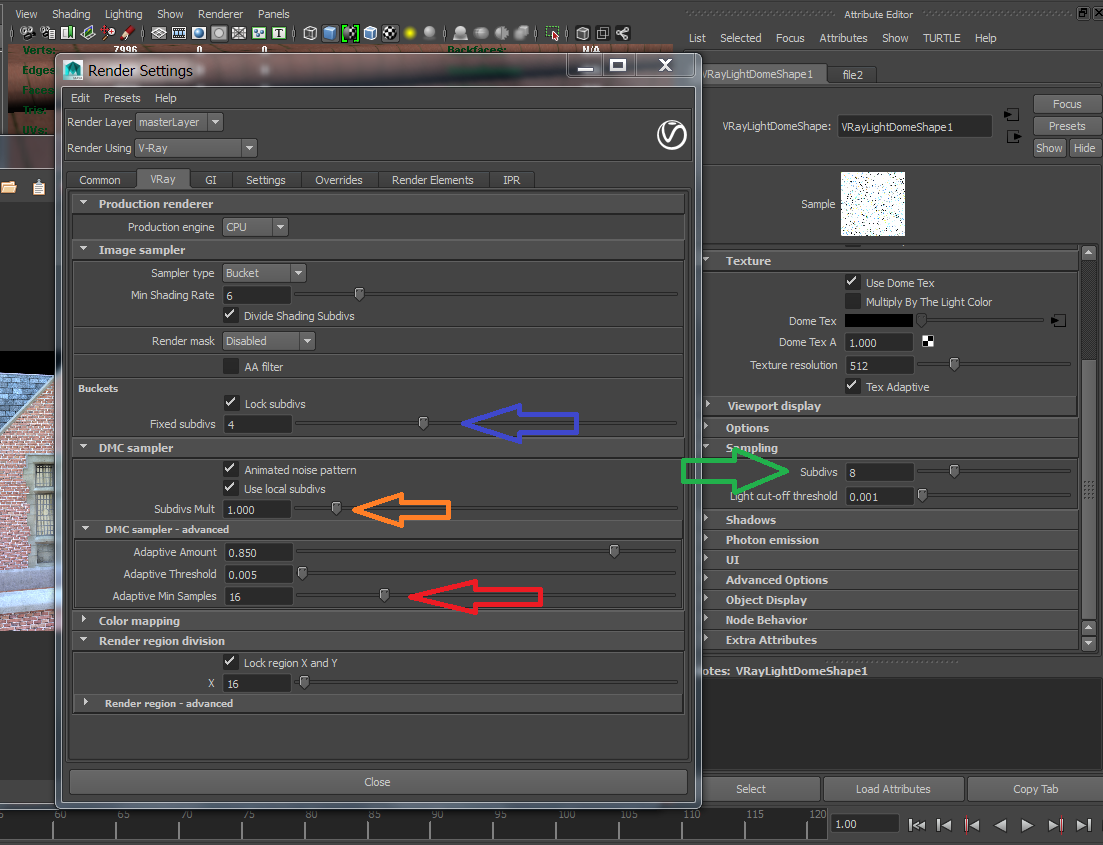Click the Dome Tex A checker icon
Screen dimensions: 1103x845
tap(928, 342)
